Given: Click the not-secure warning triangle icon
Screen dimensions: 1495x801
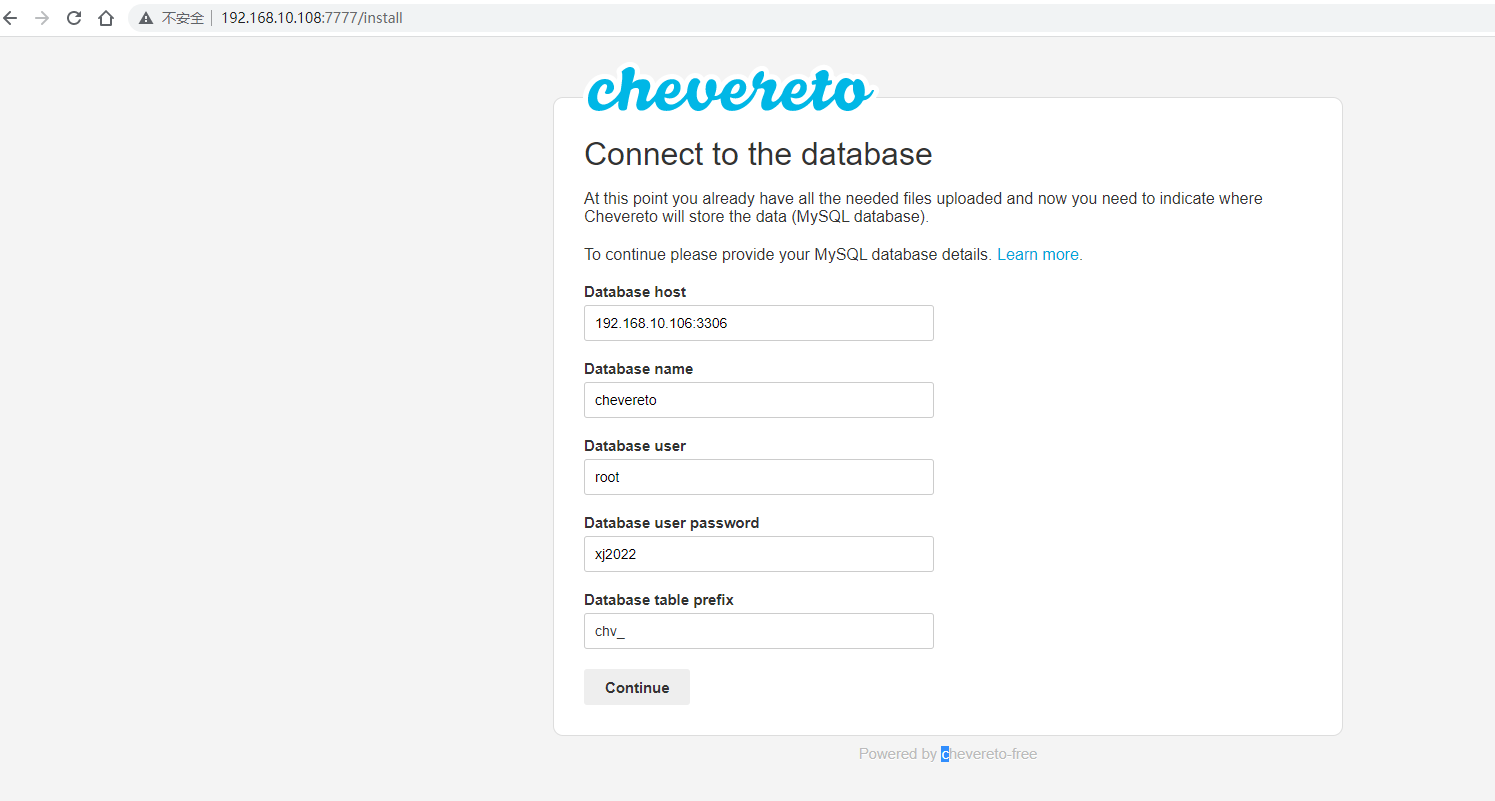Looking at the screenshot, I should (x=146, y=18).
